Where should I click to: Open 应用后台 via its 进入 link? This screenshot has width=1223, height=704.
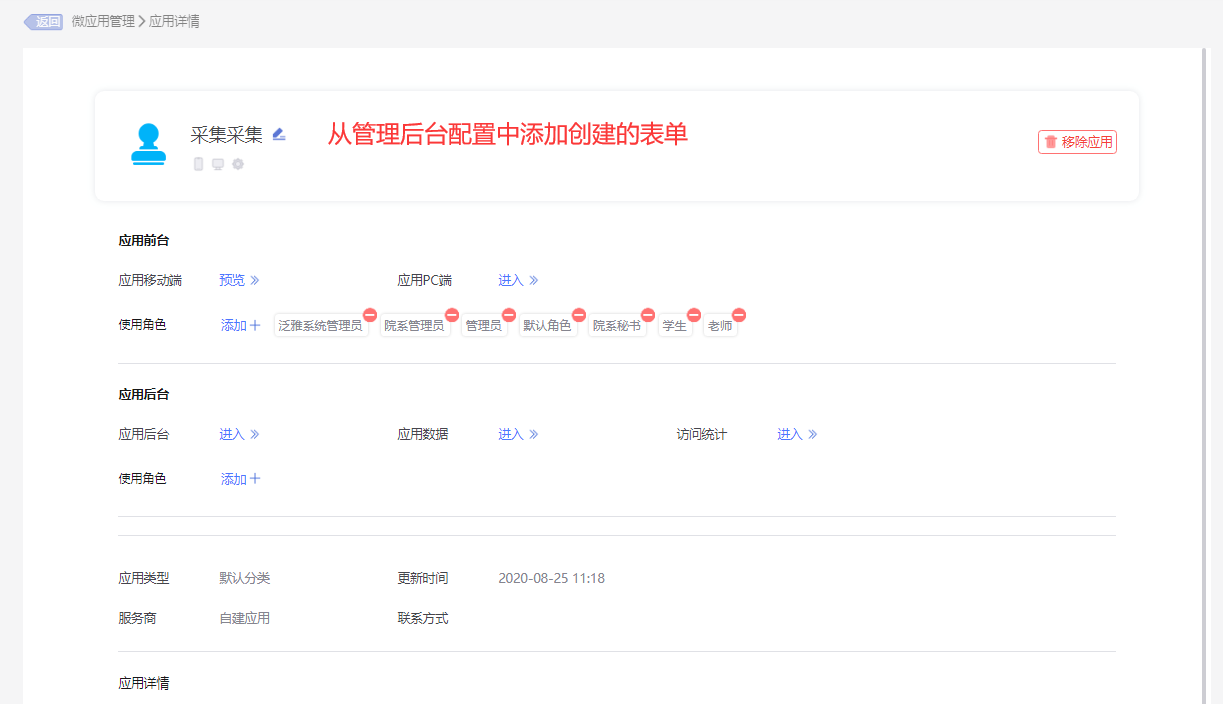(x=239, y=434)
